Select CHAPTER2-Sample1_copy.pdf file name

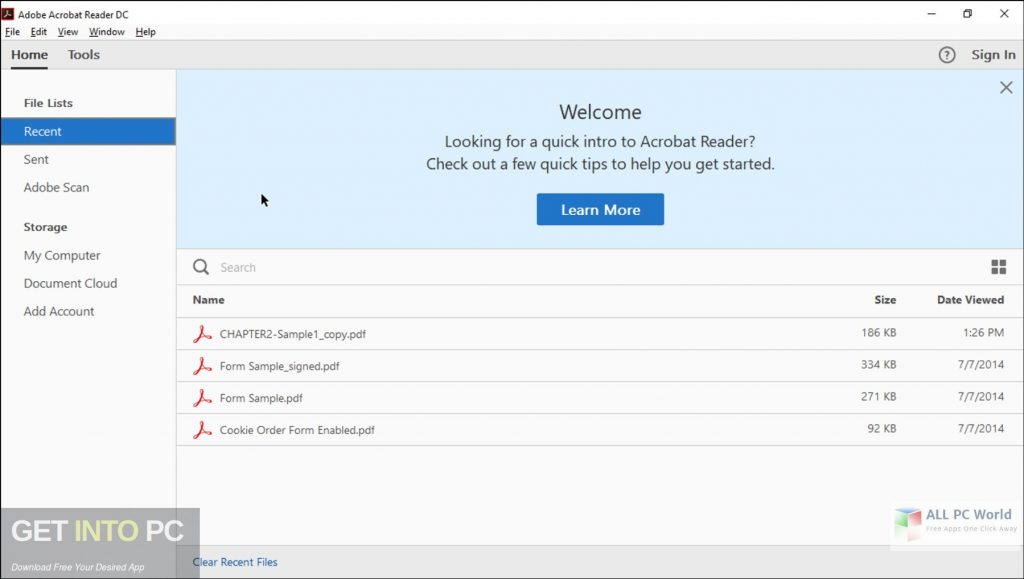(x=293, y=334)
